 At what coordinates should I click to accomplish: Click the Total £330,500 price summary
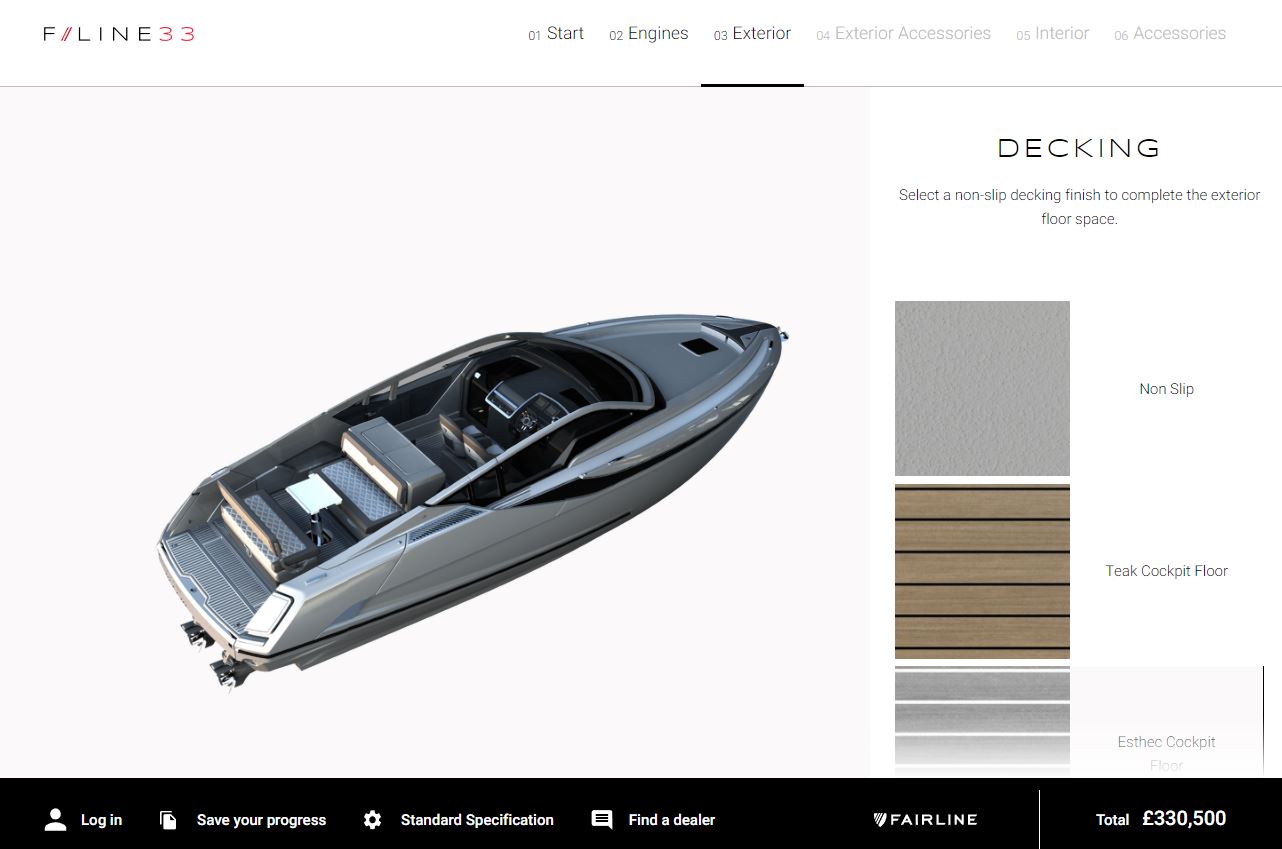pos(1161,819)
